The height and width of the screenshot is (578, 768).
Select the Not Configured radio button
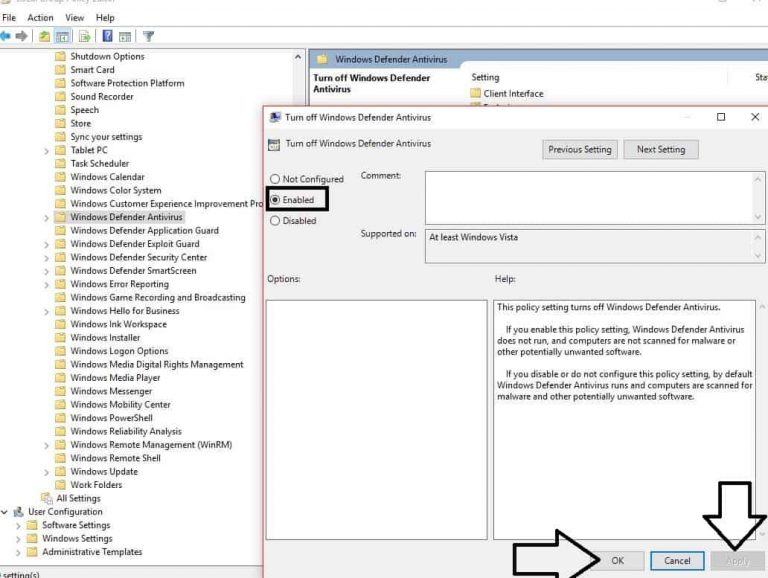[275, 179]
